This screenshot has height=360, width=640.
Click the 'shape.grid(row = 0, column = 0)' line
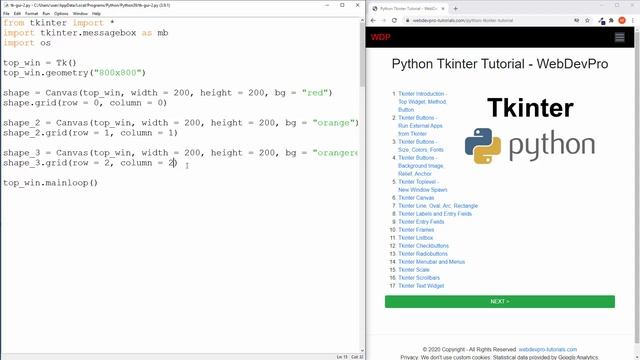click(x=85, y=103)
